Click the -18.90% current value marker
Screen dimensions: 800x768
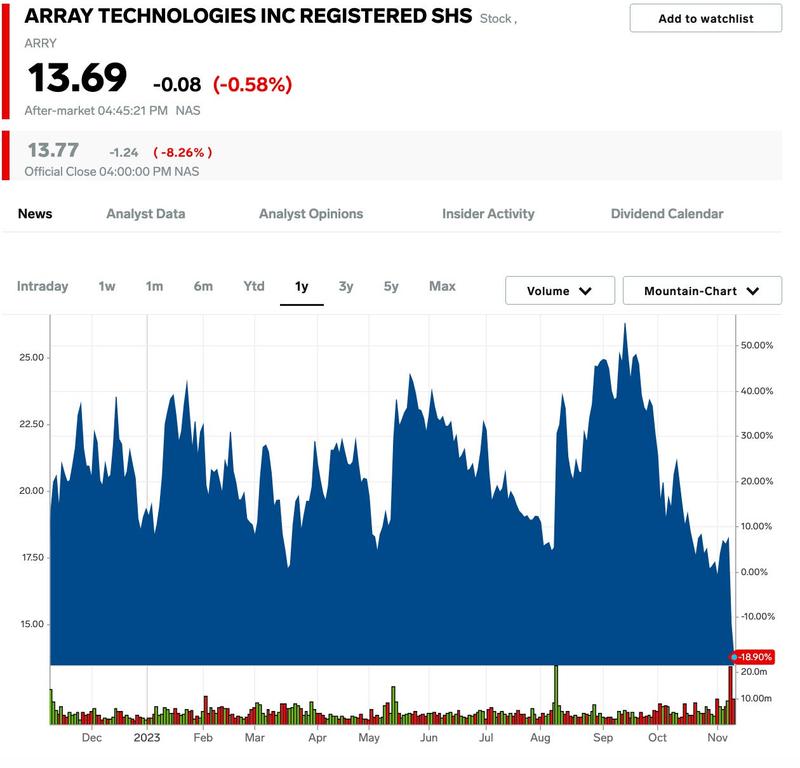[753, 657]
